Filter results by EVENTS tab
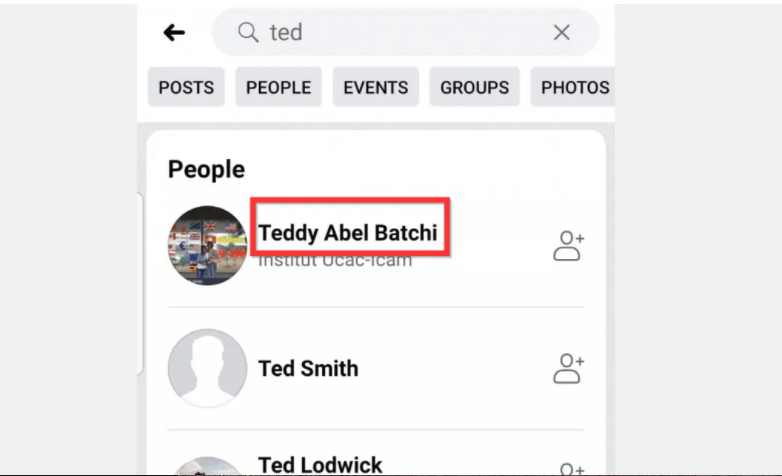The height and width of the screenshot is (476, 782). tap(376, 87)
